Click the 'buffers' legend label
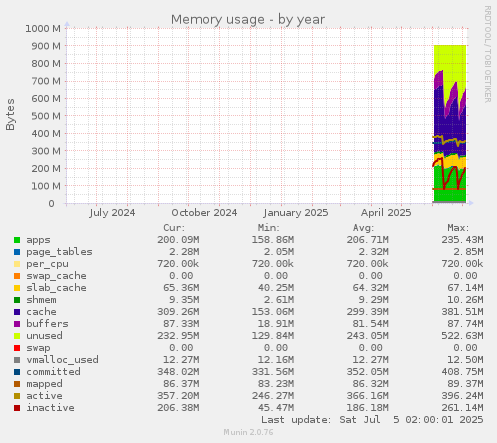Screen dimensions: 497x443 click(x=47, y=324)
